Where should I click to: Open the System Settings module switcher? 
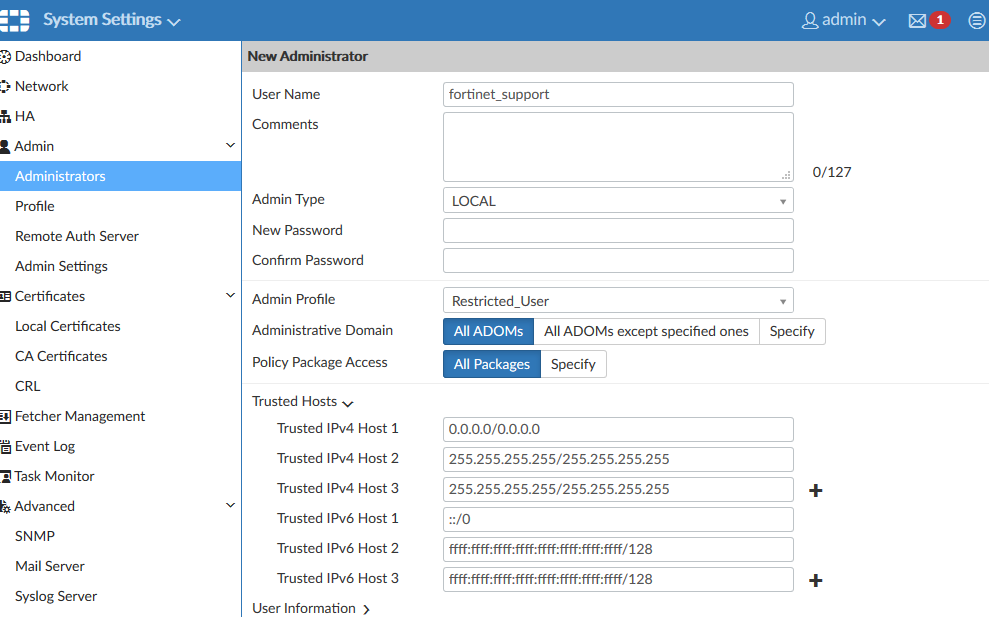point(111,21)
